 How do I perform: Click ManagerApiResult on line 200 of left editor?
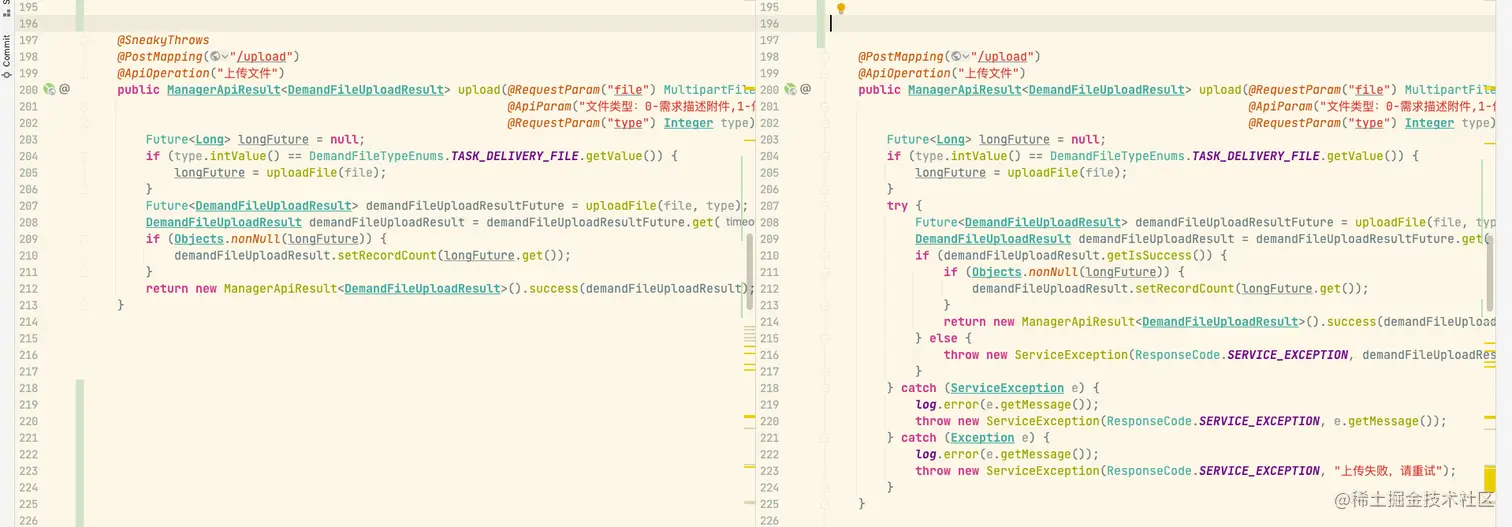tap(224, 90)
